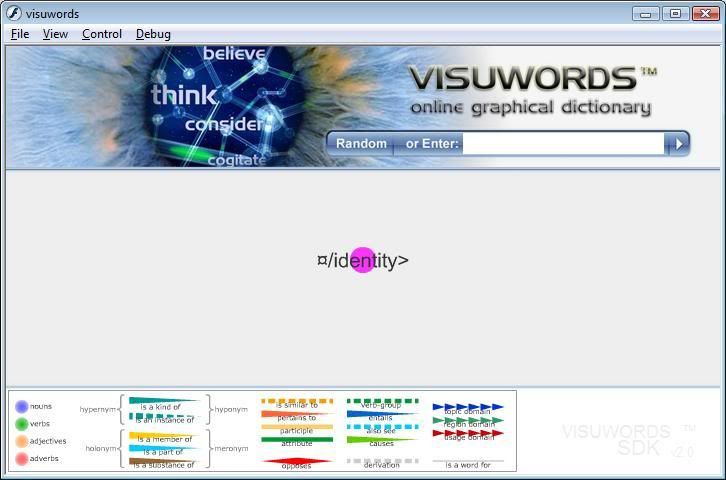Click the red 'usage domain' arrows

(x=468, y=433)
